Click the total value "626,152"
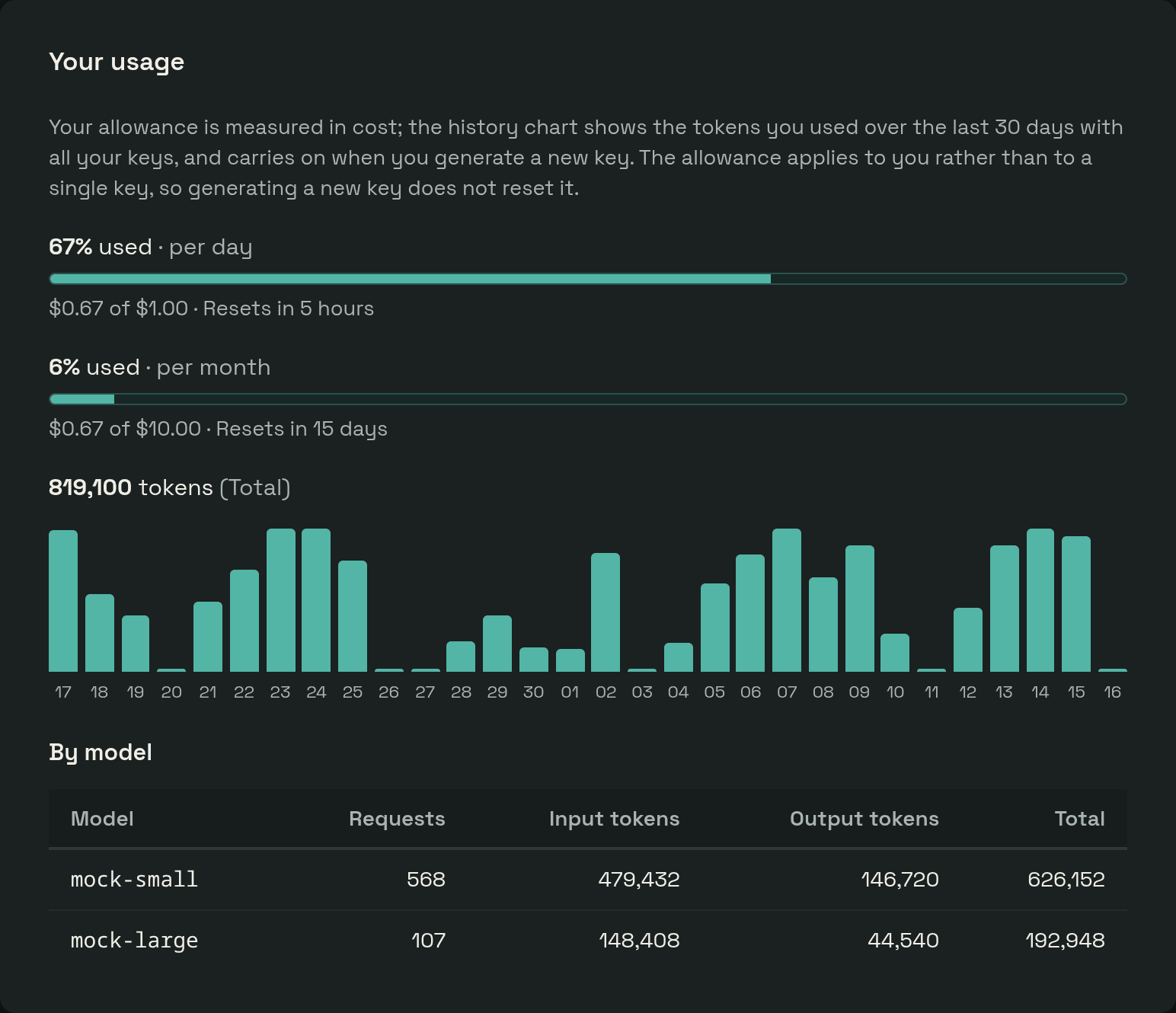Image resolution: width=1176 pixels, height=1013 pixels. (x=1066, y=880)
